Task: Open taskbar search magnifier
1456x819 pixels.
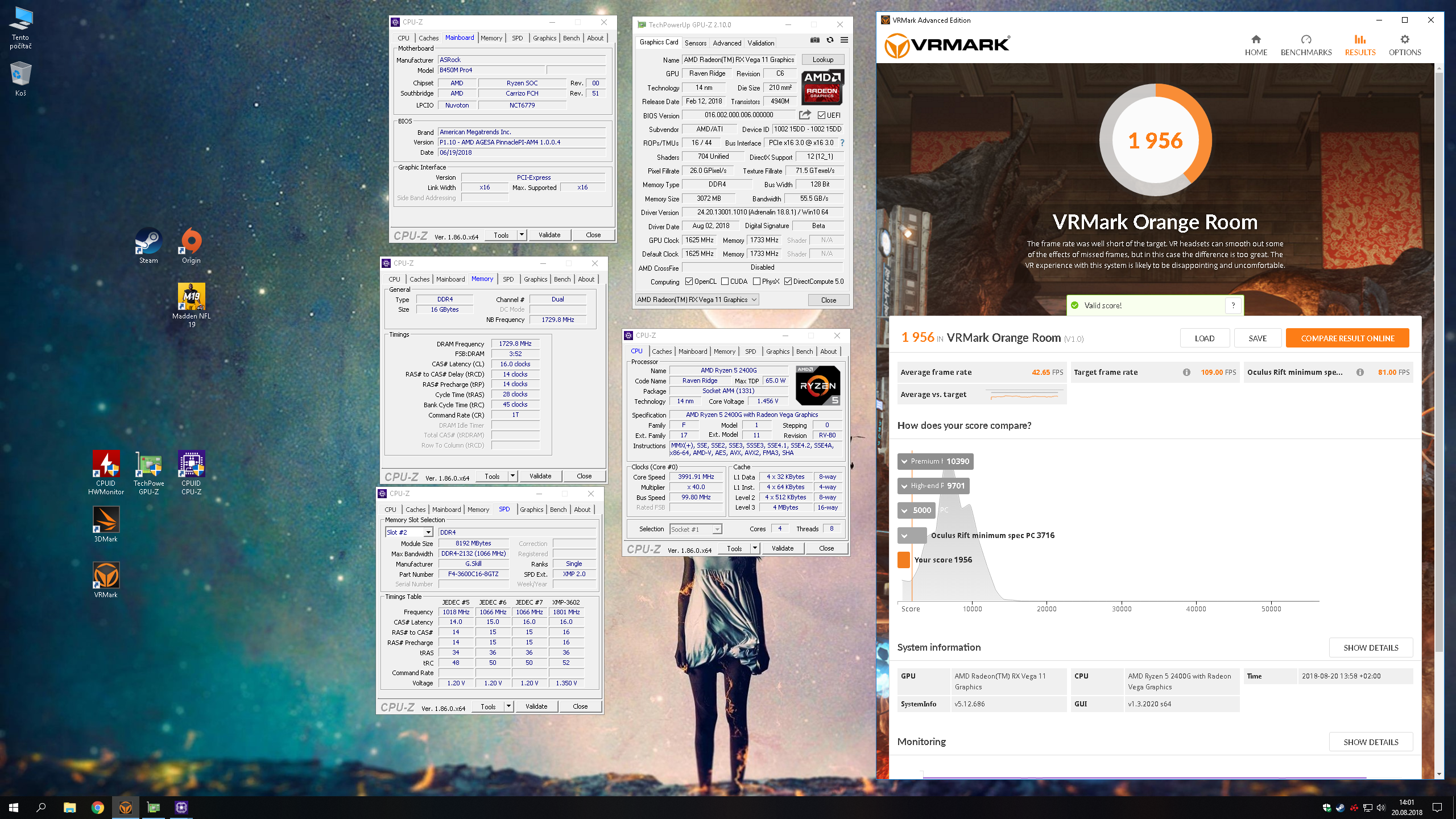Action: [41, 807]
